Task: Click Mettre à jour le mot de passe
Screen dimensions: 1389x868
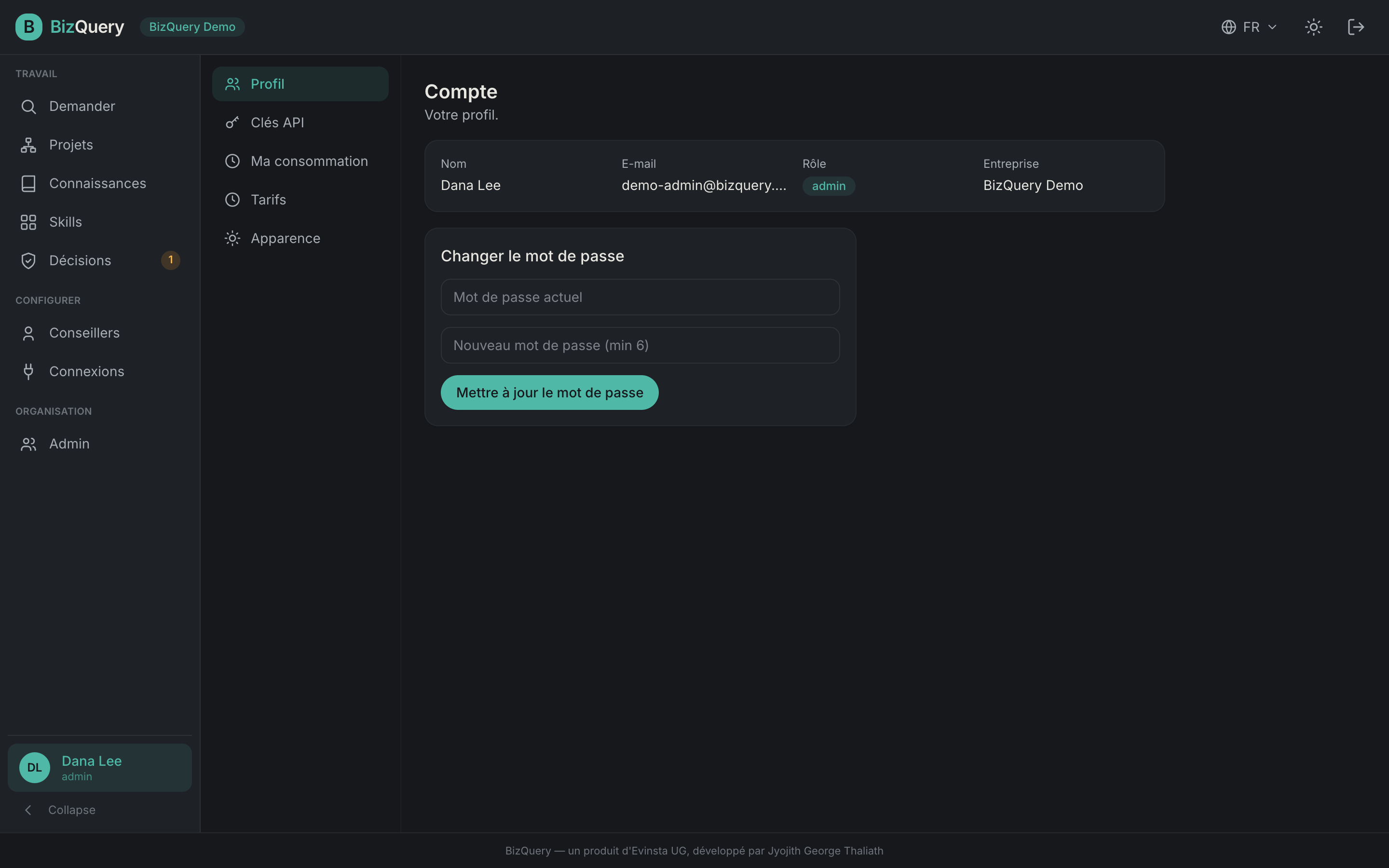Action: point(549,393)
